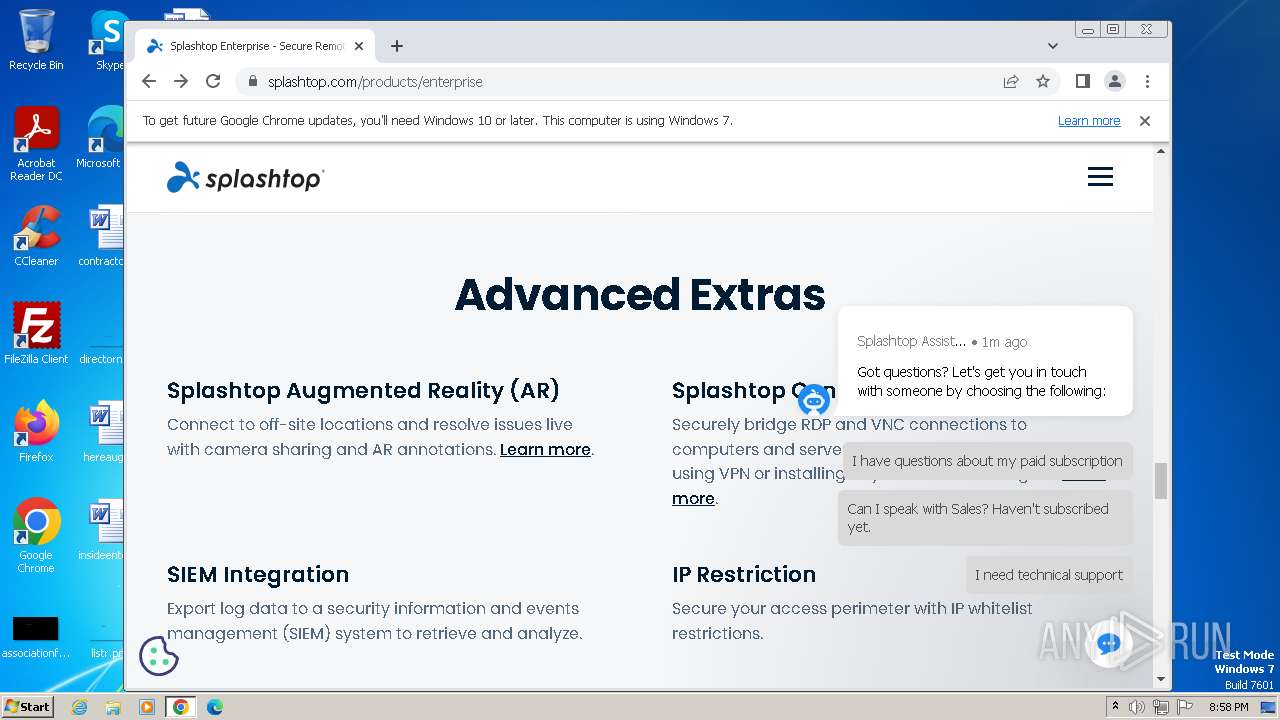This screenshot has width=1280, height=720.
Task: Reload the Splashtop page
Action: pos(213,81)
